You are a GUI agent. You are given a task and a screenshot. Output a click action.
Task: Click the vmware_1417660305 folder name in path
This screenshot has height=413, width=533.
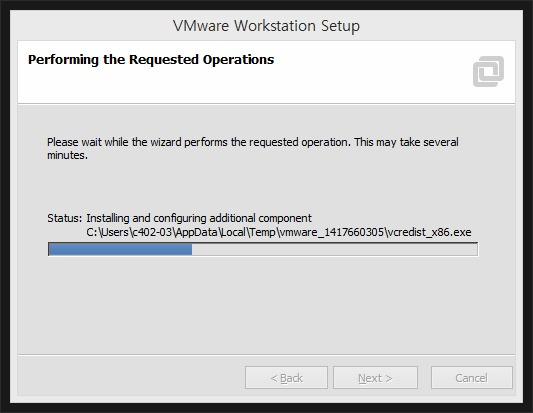331,232
